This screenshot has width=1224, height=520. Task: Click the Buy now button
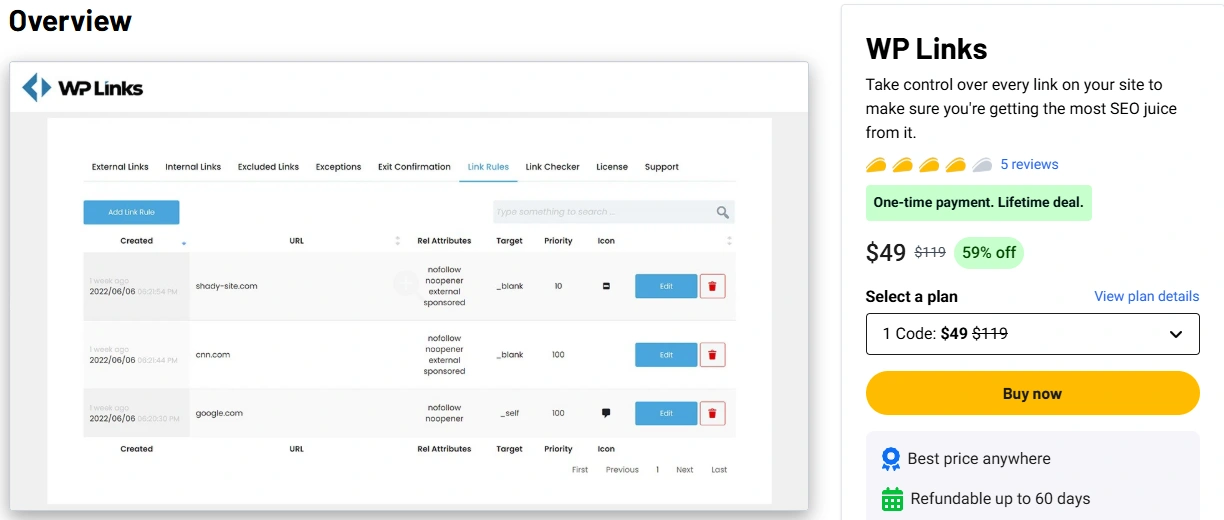[1032, 393]
